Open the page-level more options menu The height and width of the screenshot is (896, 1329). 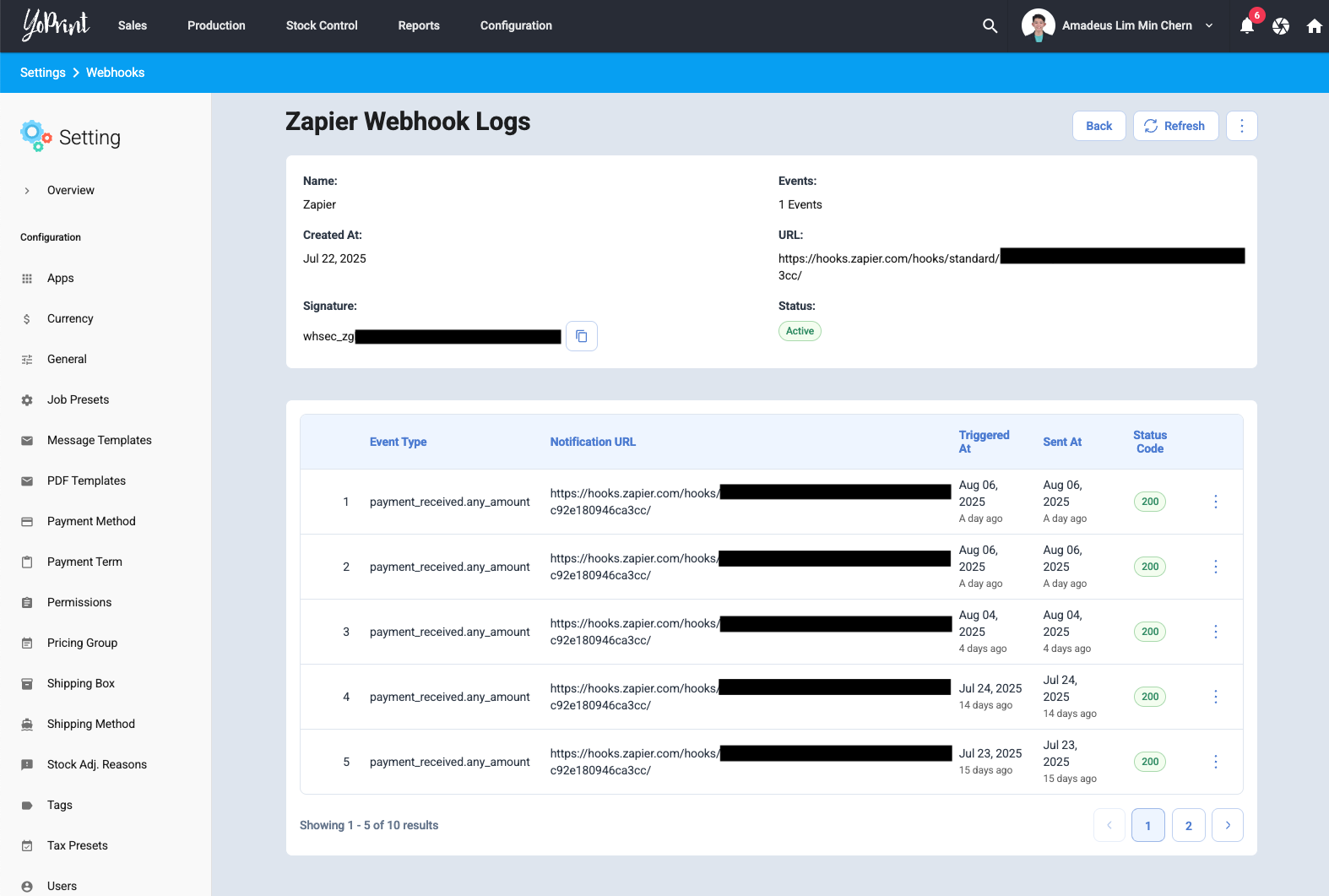1241,126
